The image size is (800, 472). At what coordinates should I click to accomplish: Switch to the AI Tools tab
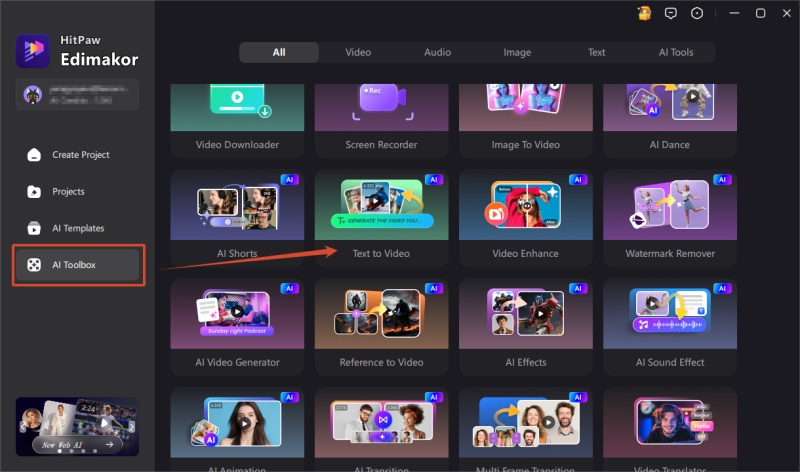[676, 52]
